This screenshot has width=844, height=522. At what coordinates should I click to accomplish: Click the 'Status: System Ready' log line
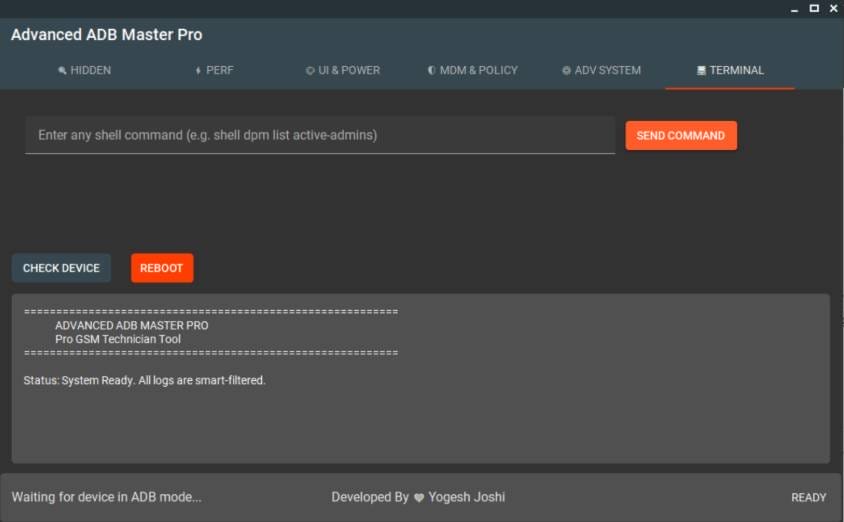(144, 380)
